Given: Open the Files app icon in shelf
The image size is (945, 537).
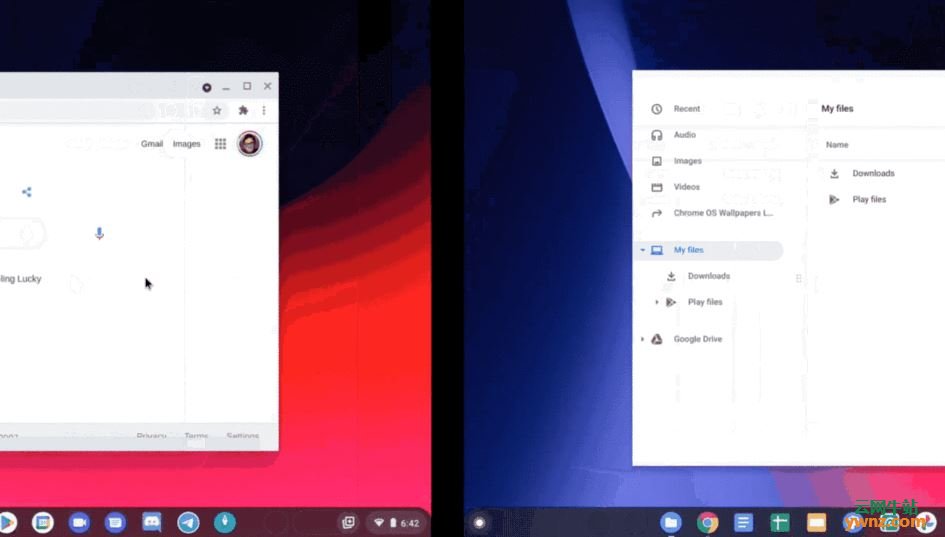Looking at the screenshot, I should pyautogui.click(x=671, y=522).
